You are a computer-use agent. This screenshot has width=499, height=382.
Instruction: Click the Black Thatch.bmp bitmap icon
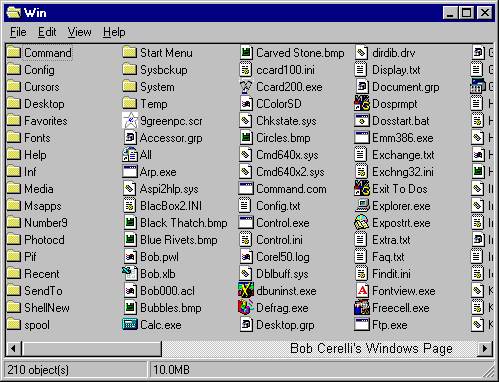tap(130, 222)
